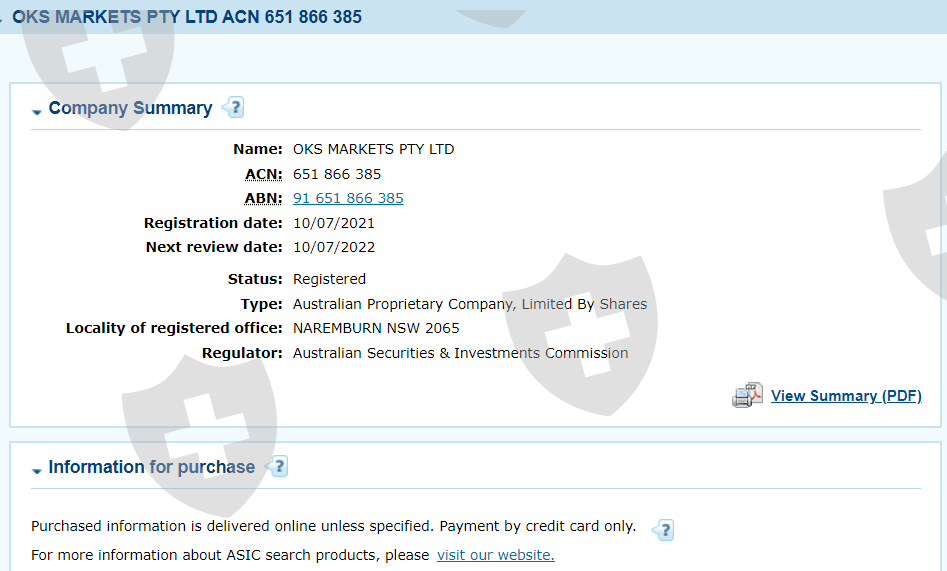This screenshot has width=947, height=571.
Task: Click the underlined ACN field label
Action: (x=263, y=174)
